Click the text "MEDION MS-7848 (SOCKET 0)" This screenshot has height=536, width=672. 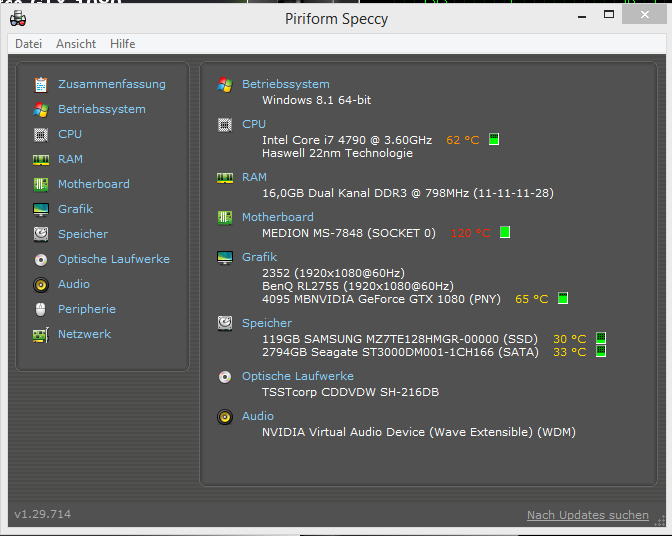(349, 233)
